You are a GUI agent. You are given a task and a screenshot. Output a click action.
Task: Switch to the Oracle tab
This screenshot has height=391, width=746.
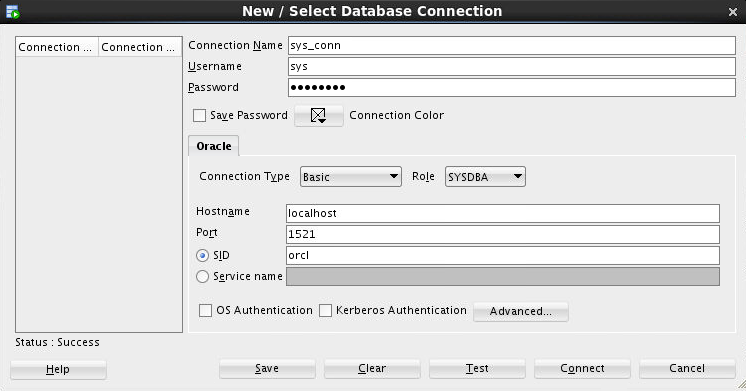tap(214, 146)
